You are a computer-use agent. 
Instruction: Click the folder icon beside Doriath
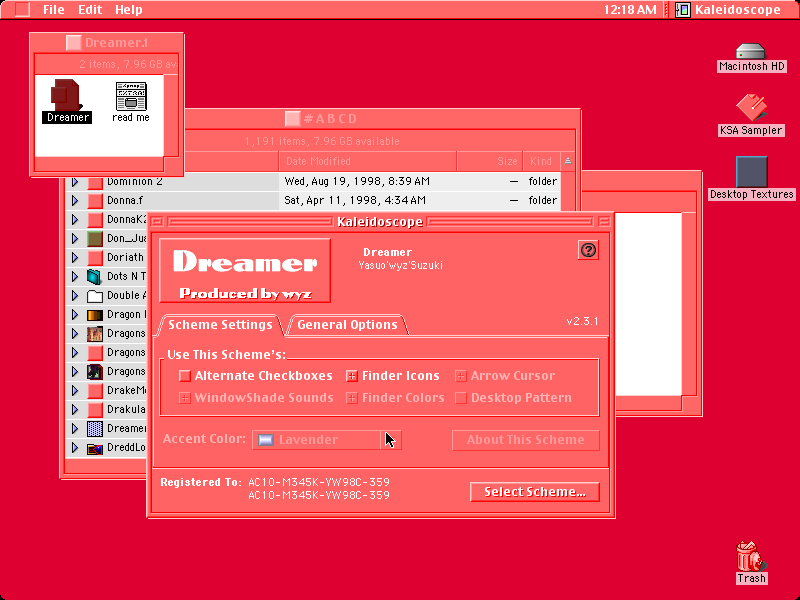(x=95, y=258)
